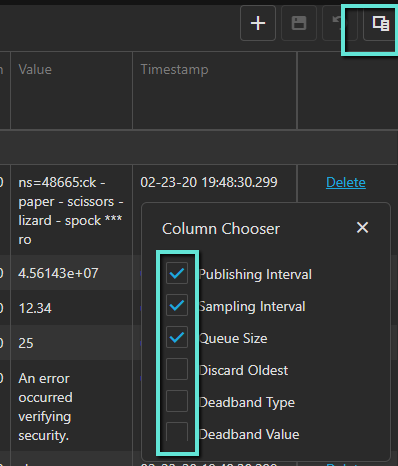Click the Sampling Interval label

(x=252, y=306)
